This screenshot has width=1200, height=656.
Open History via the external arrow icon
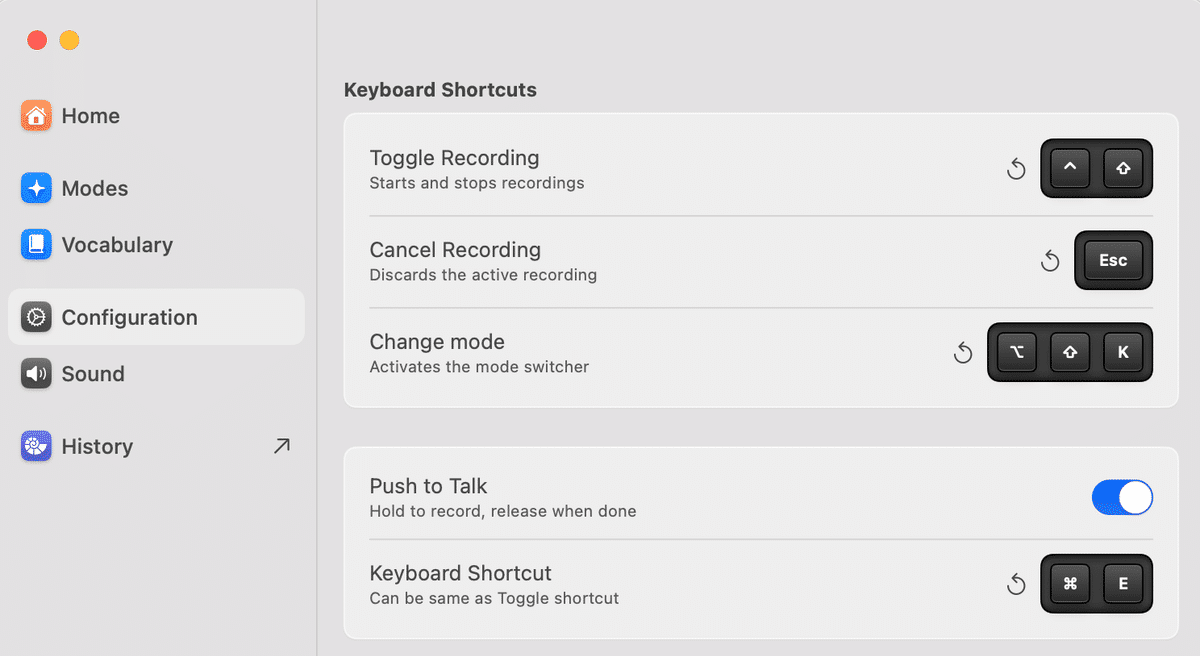(x=282, y=446)
